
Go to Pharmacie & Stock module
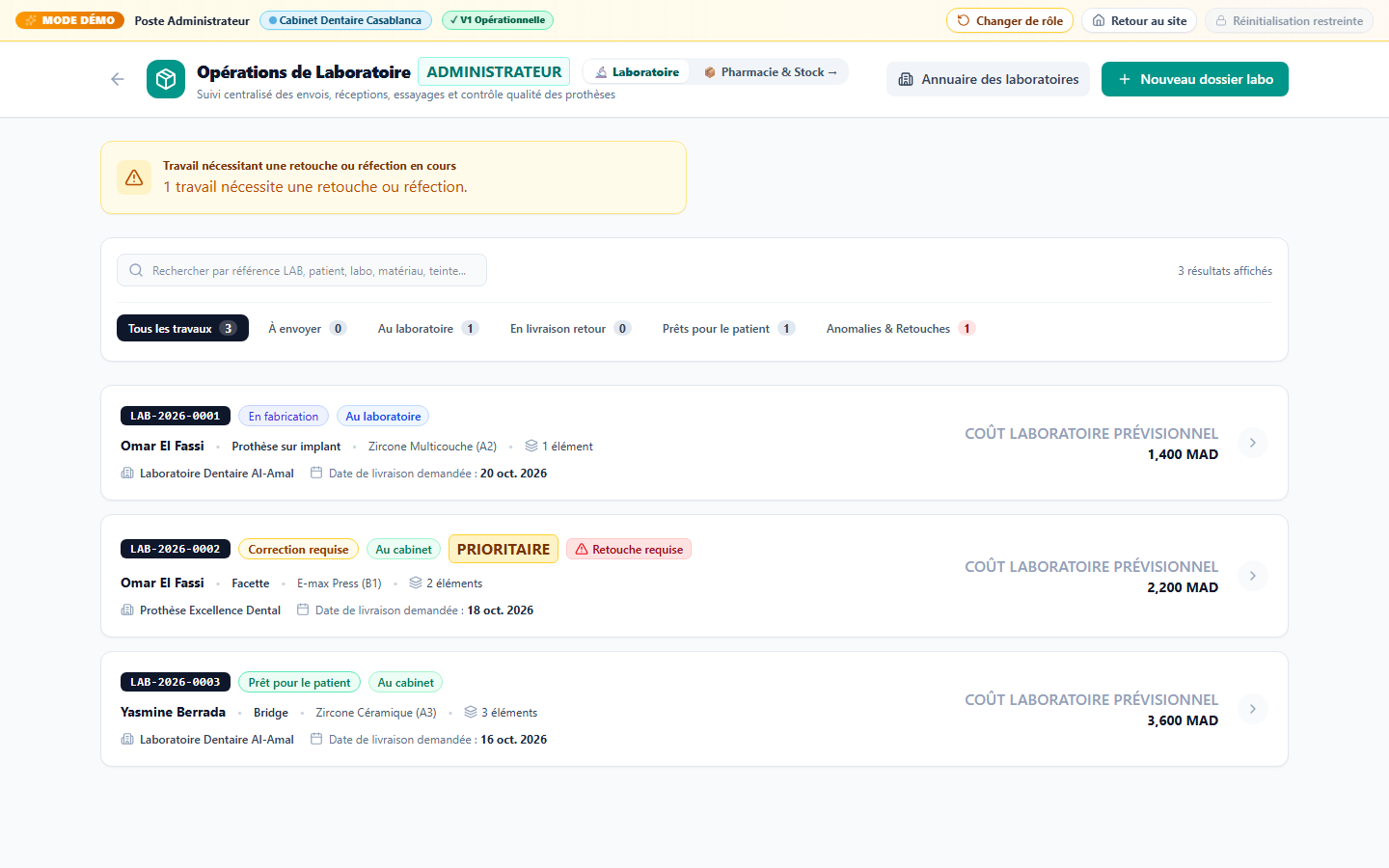pos(771,72)
